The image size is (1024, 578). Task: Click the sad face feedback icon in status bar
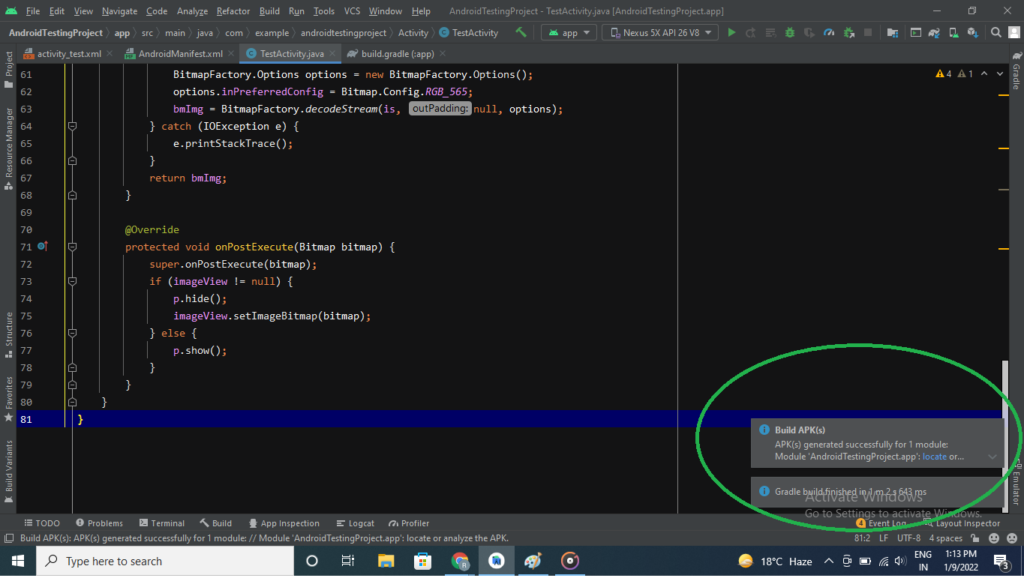click(1012, 538)
